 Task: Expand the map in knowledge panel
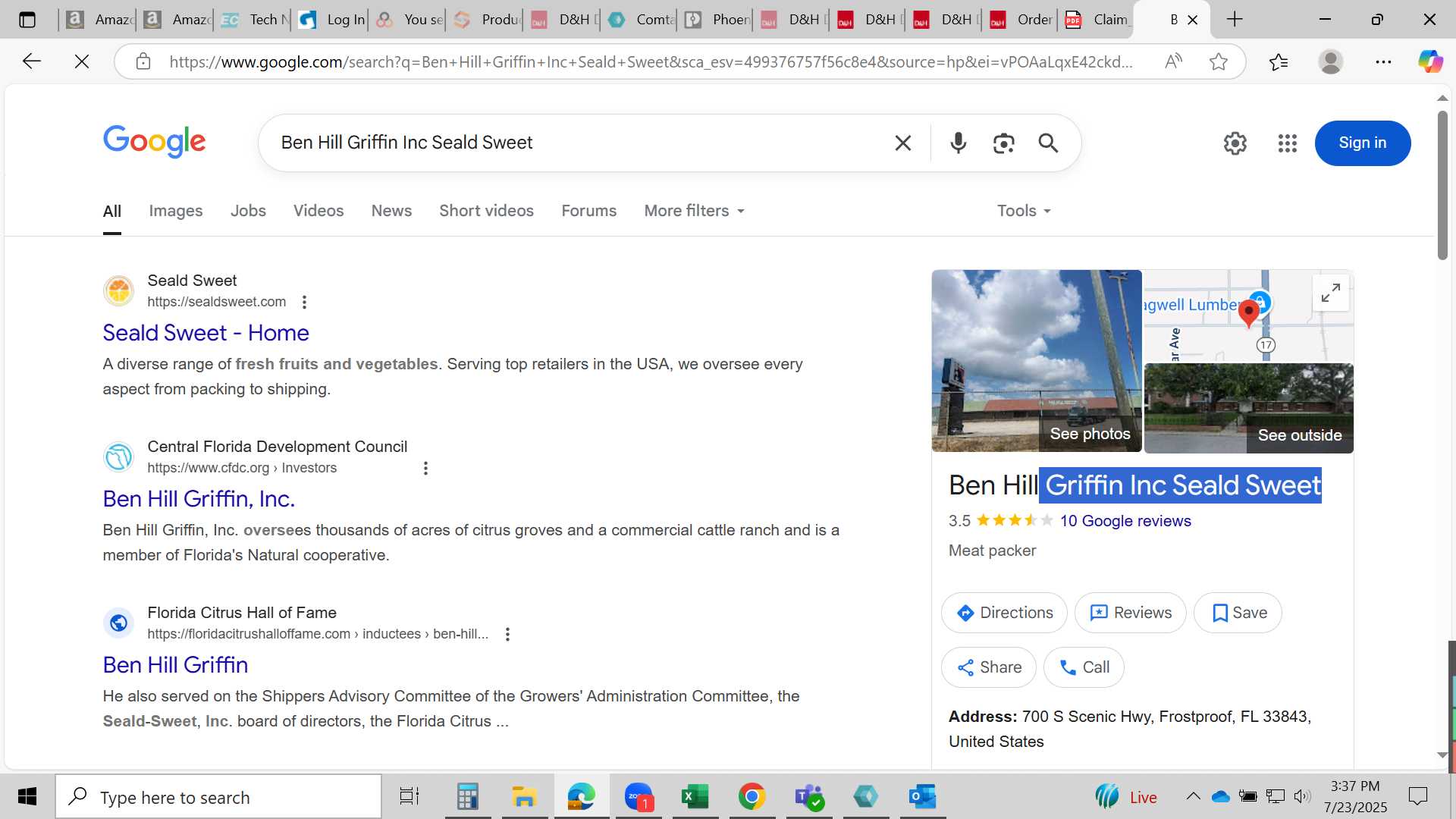tap(1330, 293)
